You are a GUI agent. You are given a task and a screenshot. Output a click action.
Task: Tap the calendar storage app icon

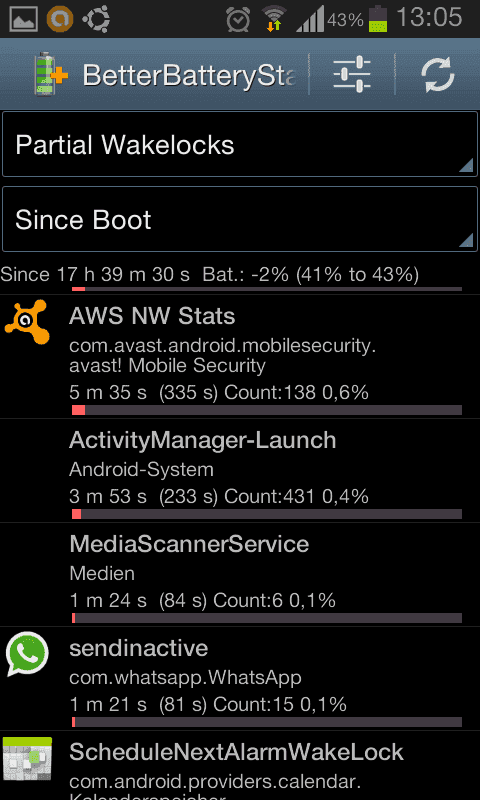(28, 760)
